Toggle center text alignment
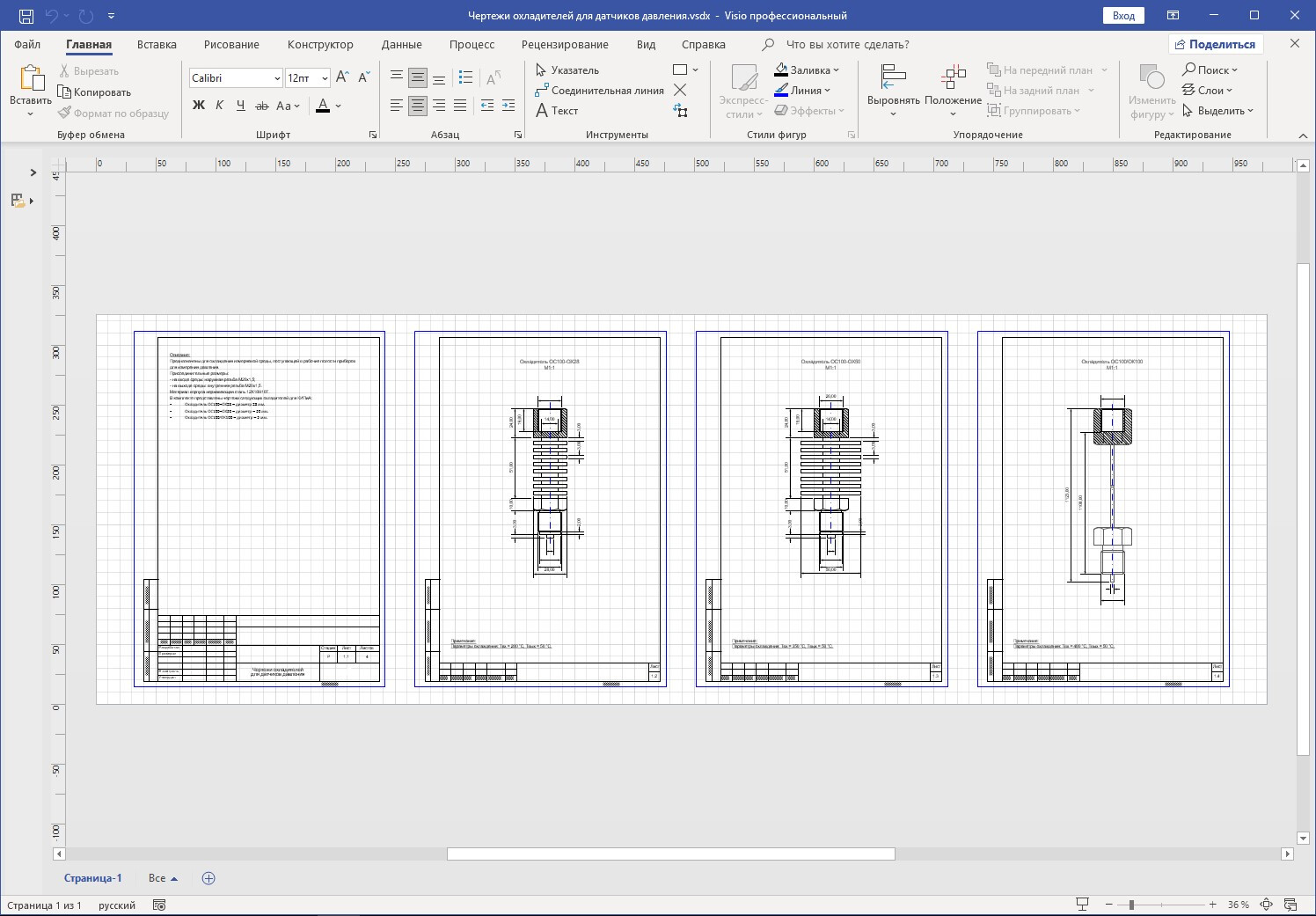Screen dimensions: 1316x916 click(418, 106)
